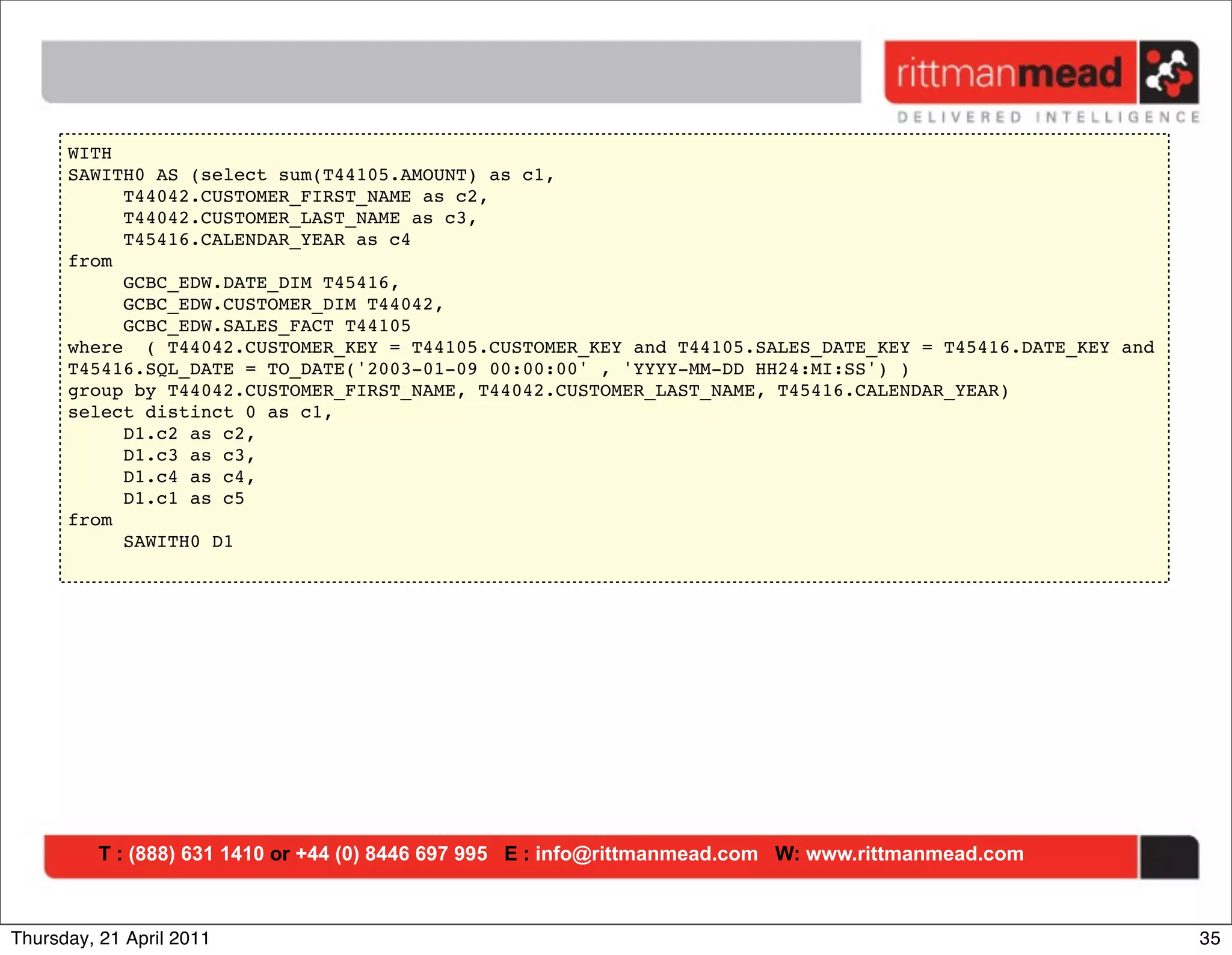The image size is (1232, 955).
Task: Click the where clause line
Action: point(611,348)
